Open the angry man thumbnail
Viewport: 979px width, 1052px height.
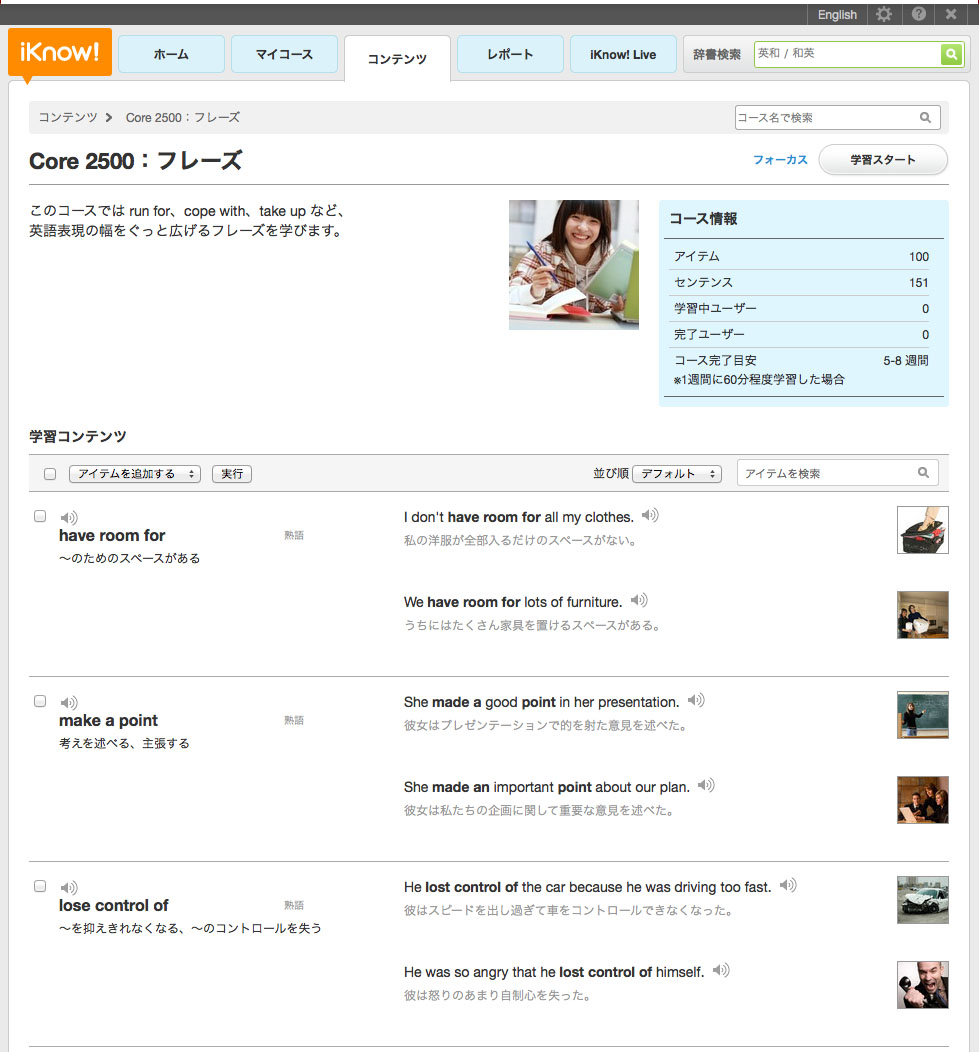tap(923, 985)
